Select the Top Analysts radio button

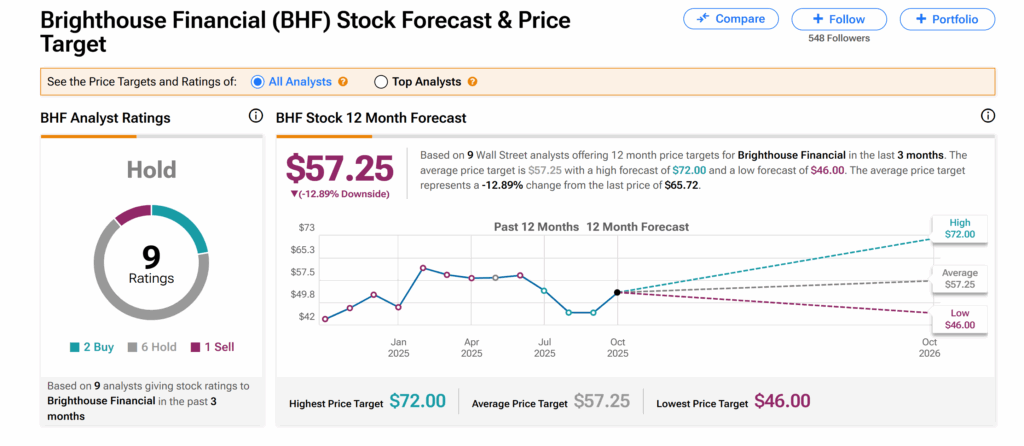(x=381, y=82)
